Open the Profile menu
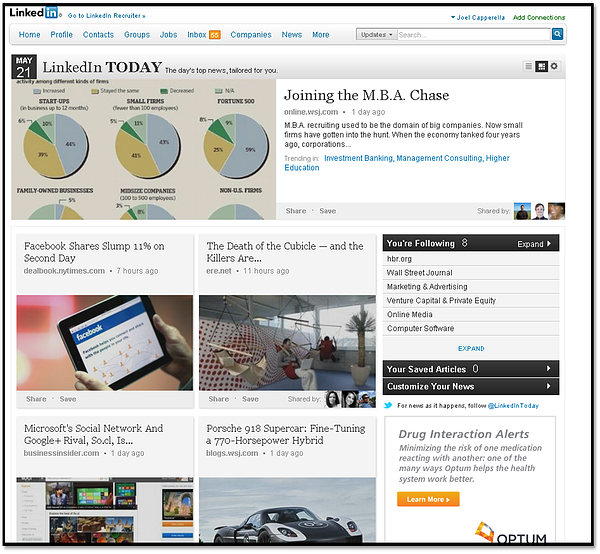The height and width of the screenshot is (554, 600). 62,35
